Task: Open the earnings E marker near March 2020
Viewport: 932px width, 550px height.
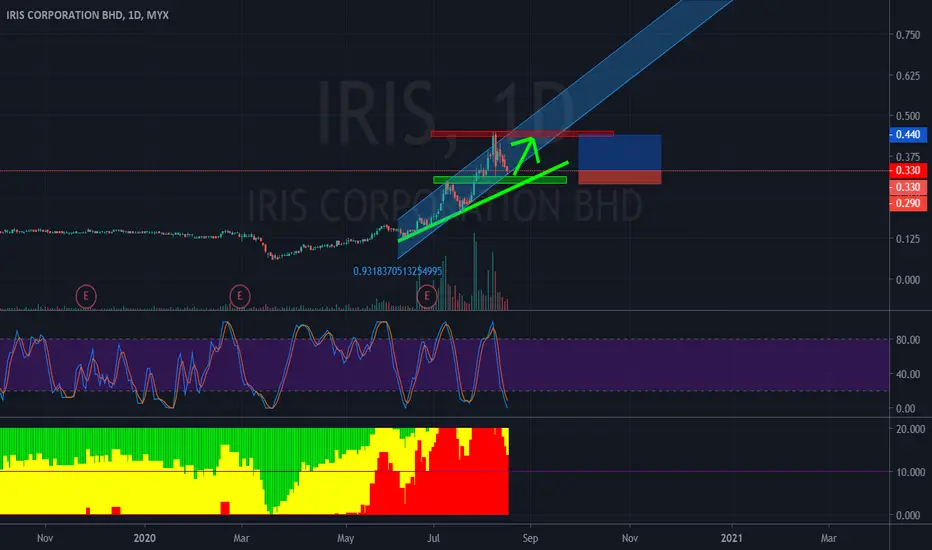Action: (240, 296)
